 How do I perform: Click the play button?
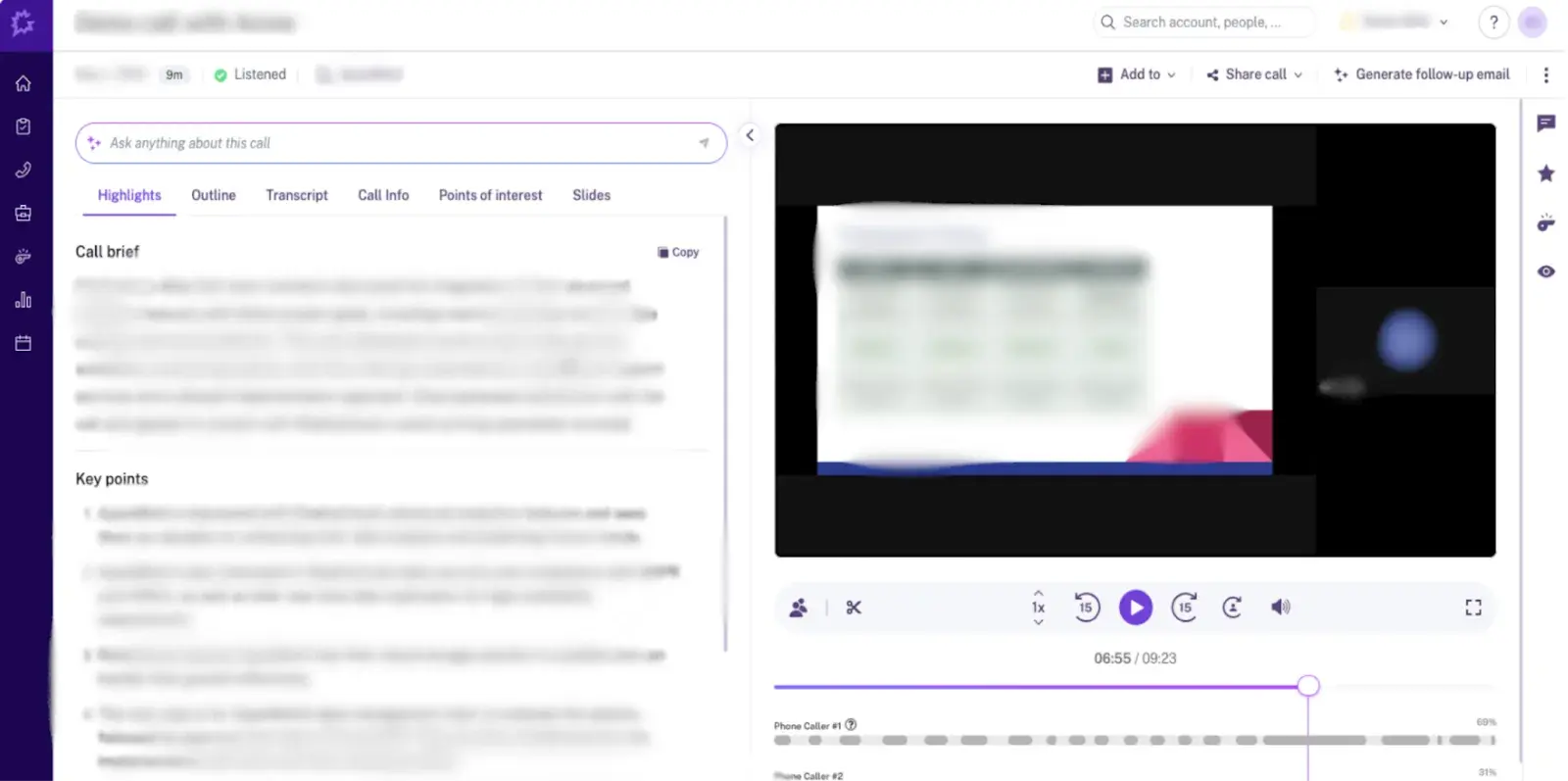coord(1136,608)
